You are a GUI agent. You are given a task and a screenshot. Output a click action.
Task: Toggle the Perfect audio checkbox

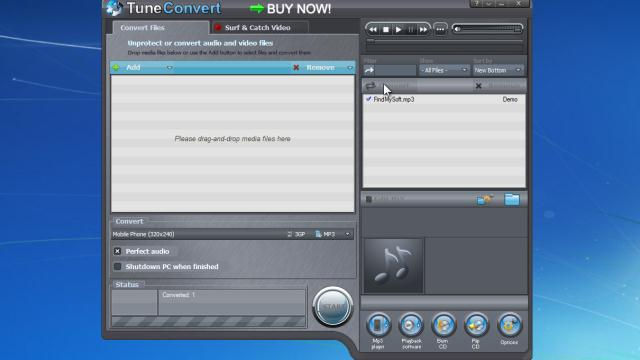pos(118,251)
